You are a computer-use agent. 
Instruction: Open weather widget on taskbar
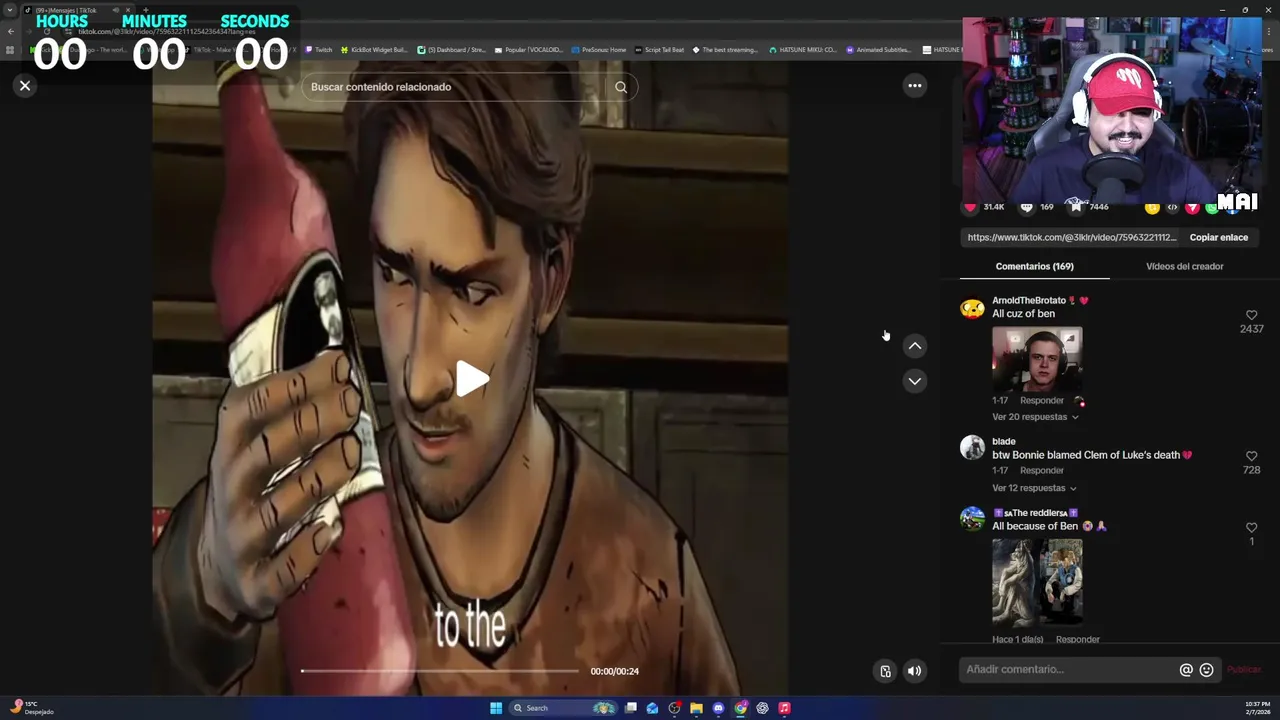(30, 708)
